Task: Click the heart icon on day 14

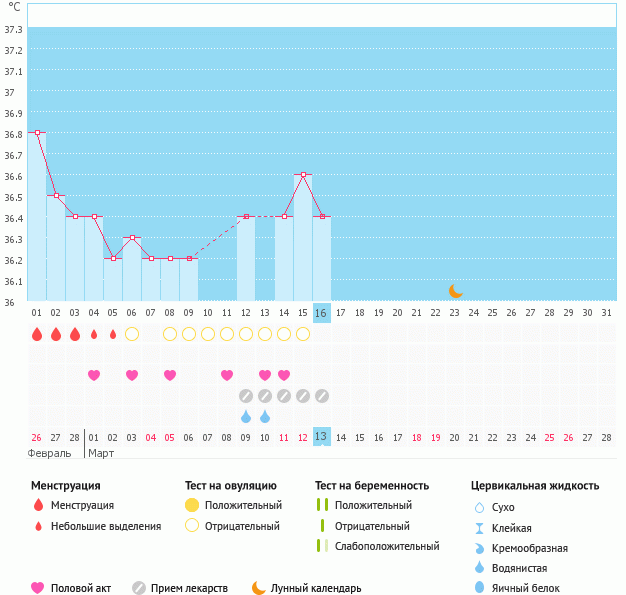Action: coord(284,375)
